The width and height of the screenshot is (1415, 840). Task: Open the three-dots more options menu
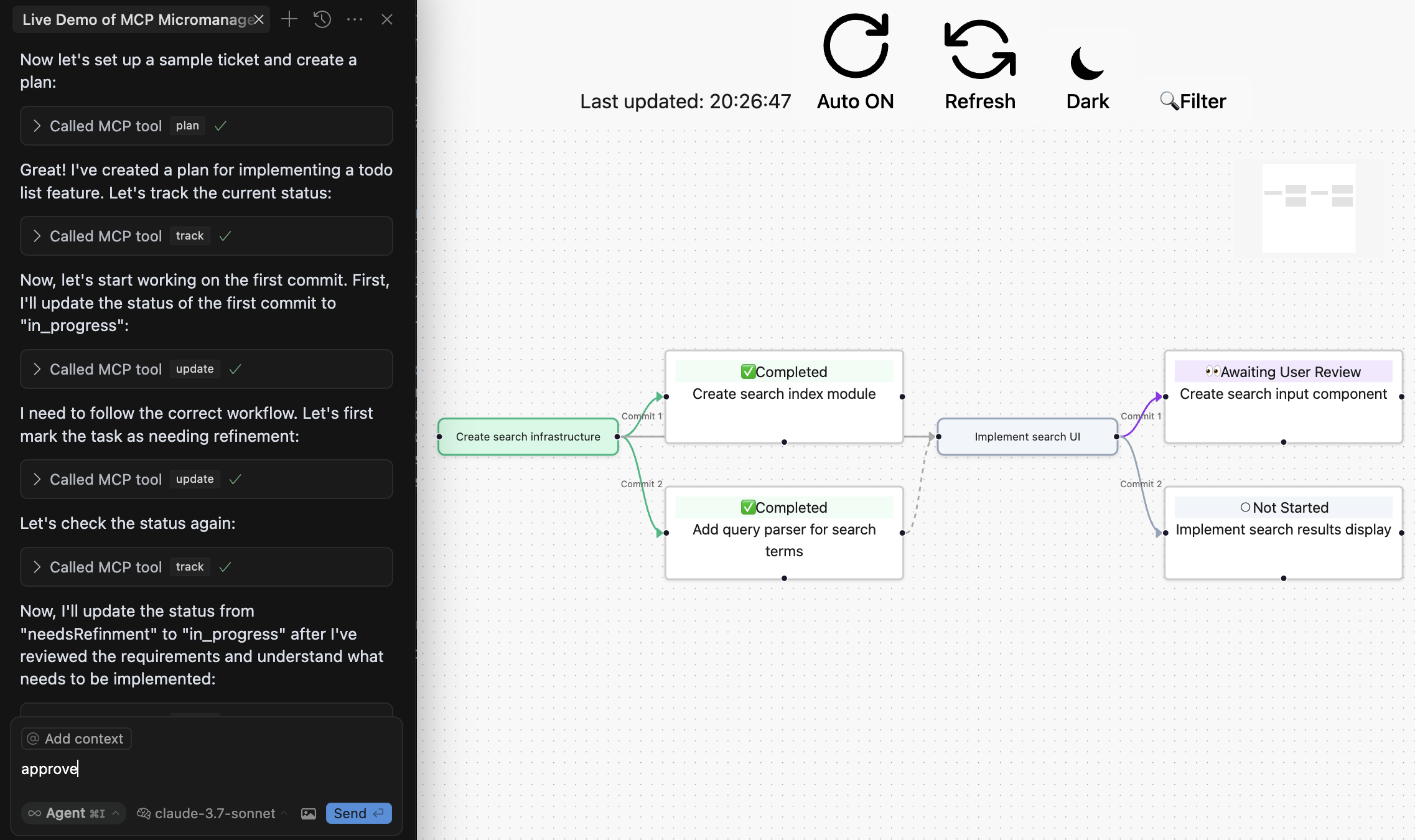coord(355,19)
